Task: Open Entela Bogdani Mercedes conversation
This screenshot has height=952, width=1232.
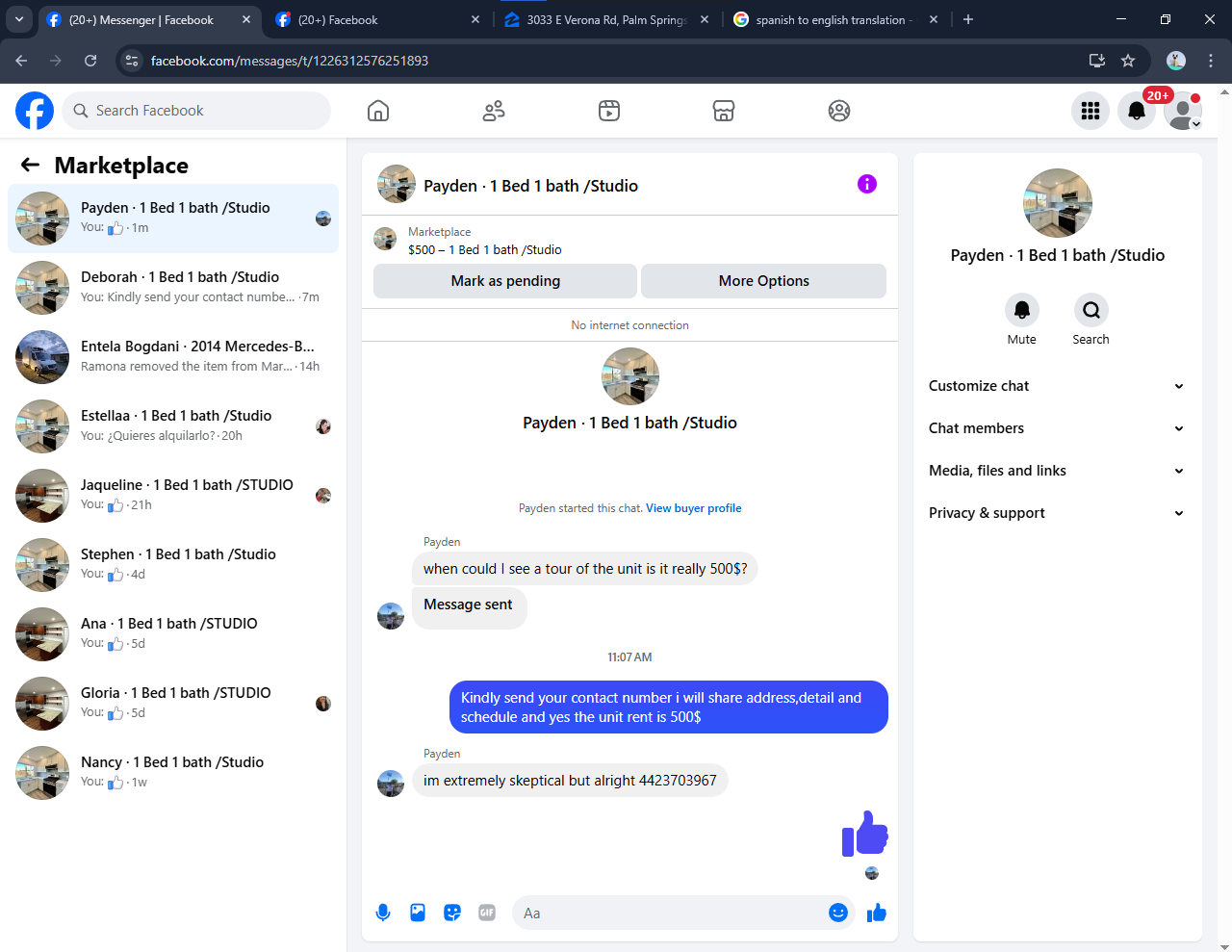Action: 173,357
